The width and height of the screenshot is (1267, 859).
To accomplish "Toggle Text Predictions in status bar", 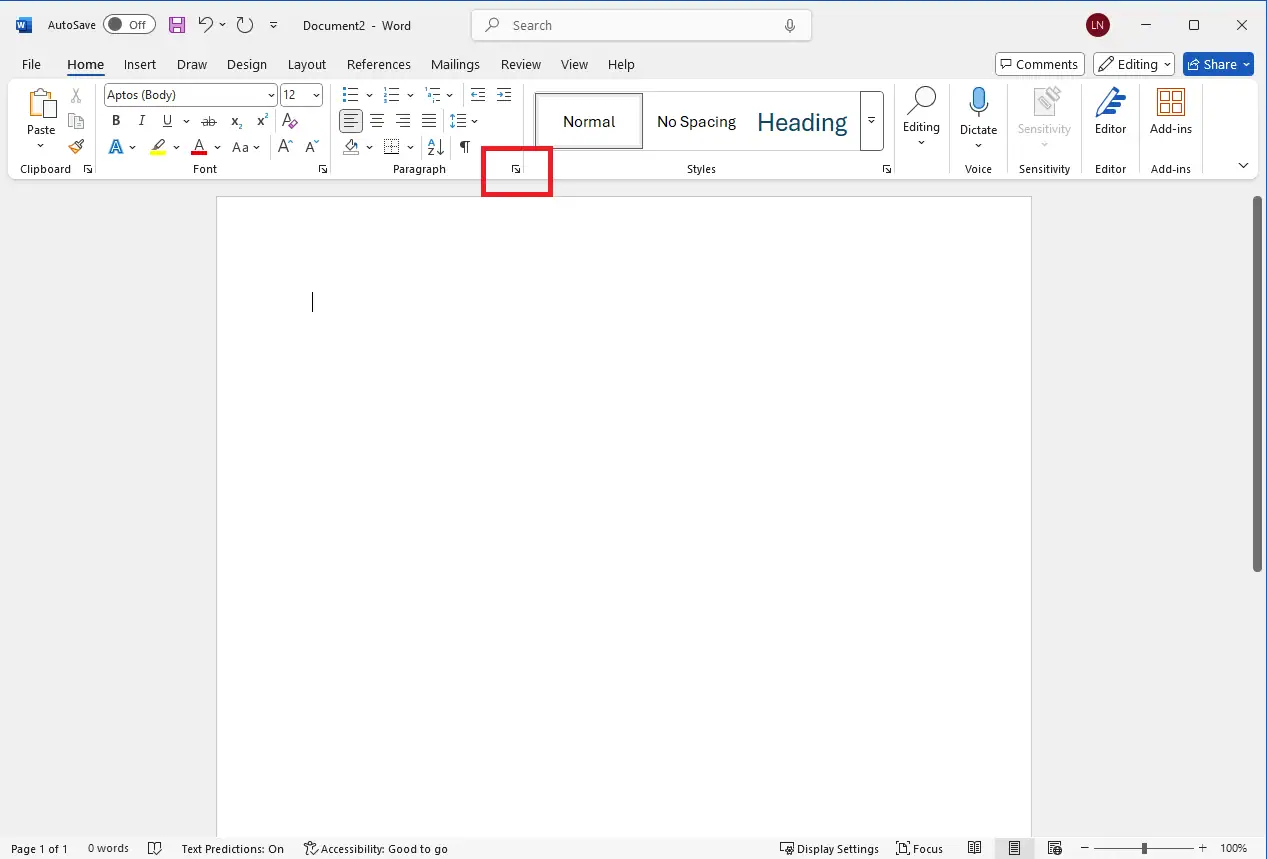I will point(232,848).
